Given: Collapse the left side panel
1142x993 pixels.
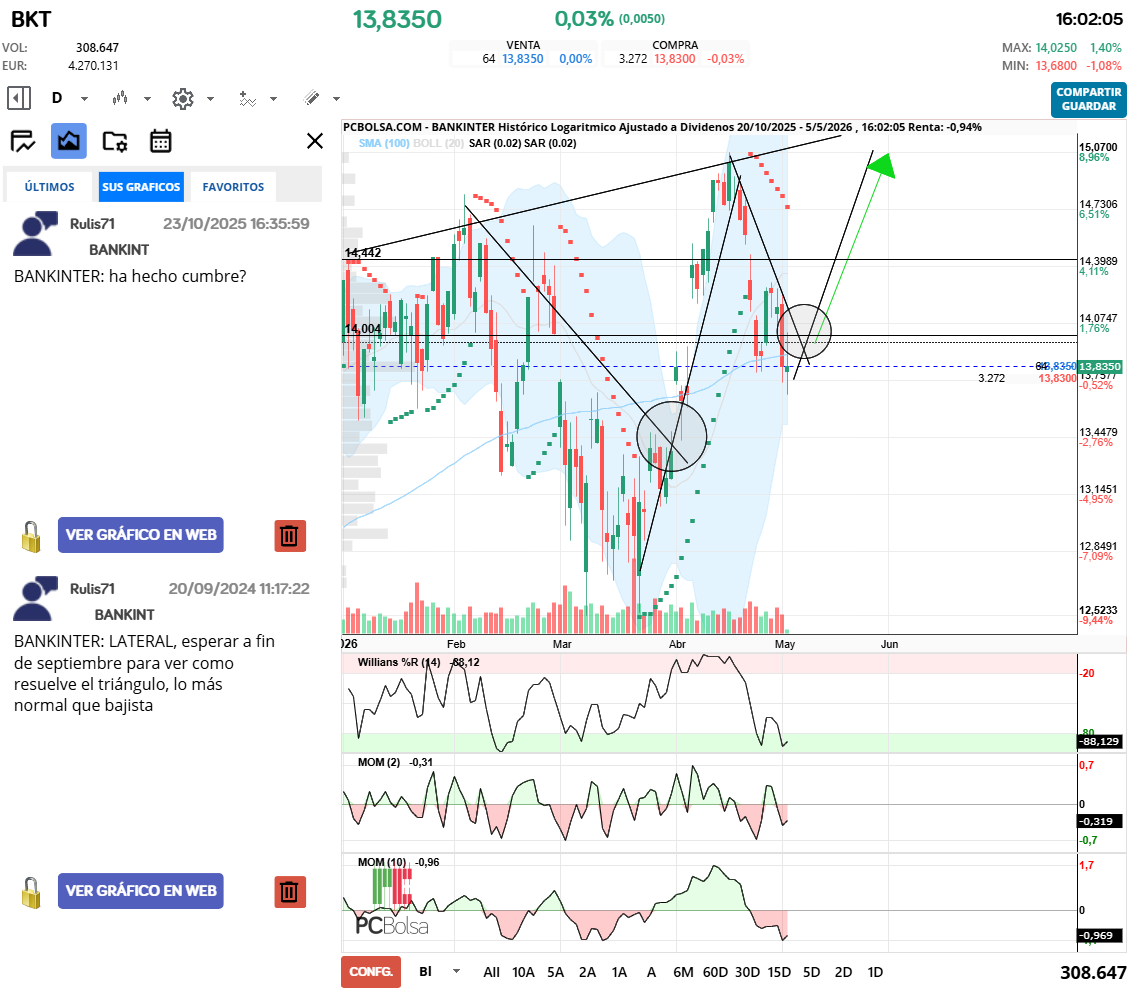Looking at the screenshot, I should pos(19,98).
